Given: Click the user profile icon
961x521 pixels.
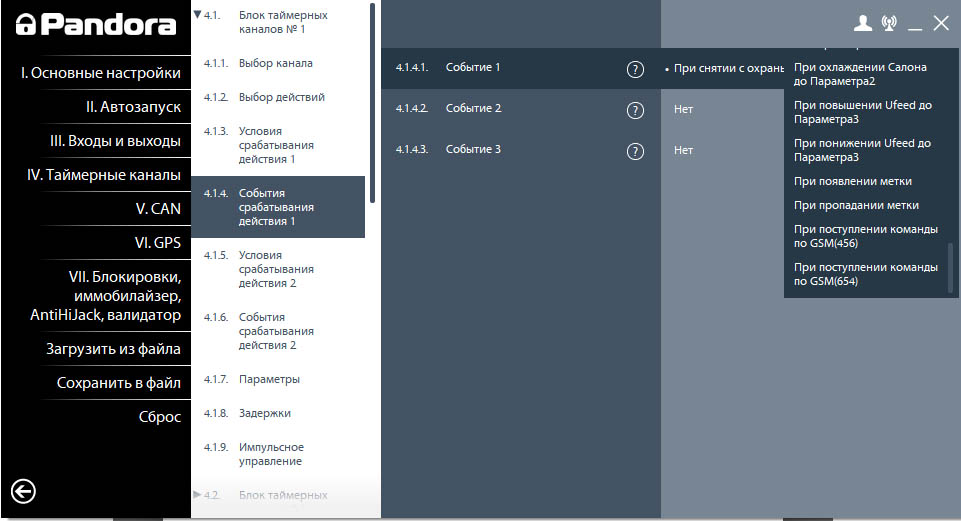Looking at the screenshot, I should pos(863,23).
